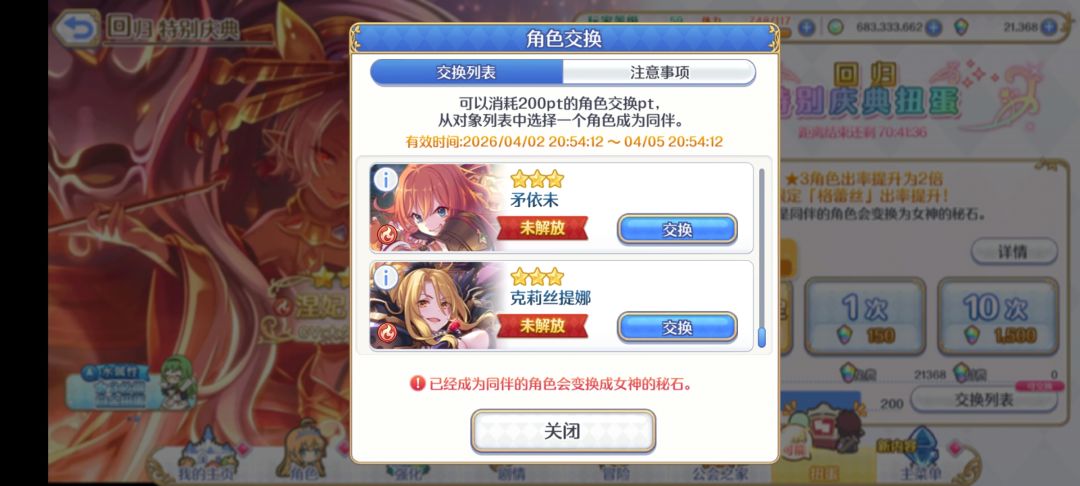Tap the back arrow beside 回归特别庆典
The width and height of the screenshot is (1080, 486).
tap(77, 28)
